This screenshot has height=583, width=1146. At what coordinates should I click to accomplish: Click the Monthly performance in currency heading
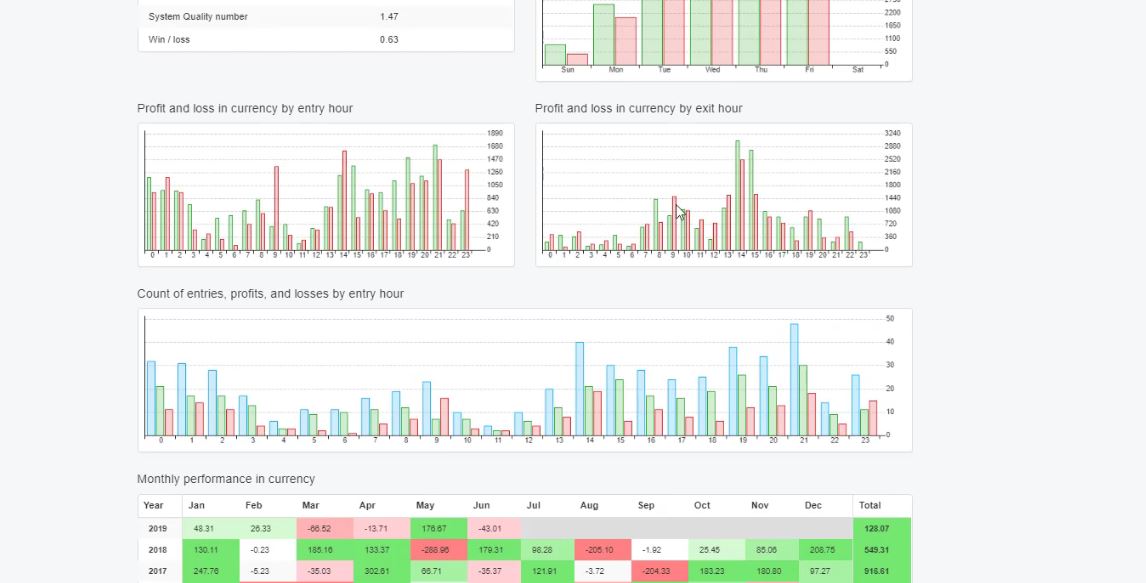coord(226,479)
